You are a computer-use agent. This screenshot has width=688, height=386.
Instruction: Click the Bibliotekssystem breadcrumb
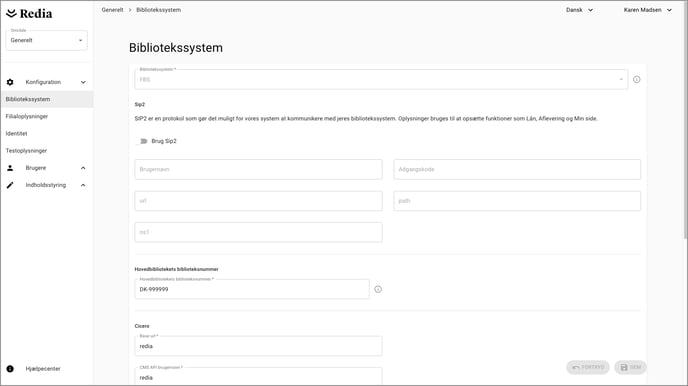pyautogui.click(x=158, y=10)
